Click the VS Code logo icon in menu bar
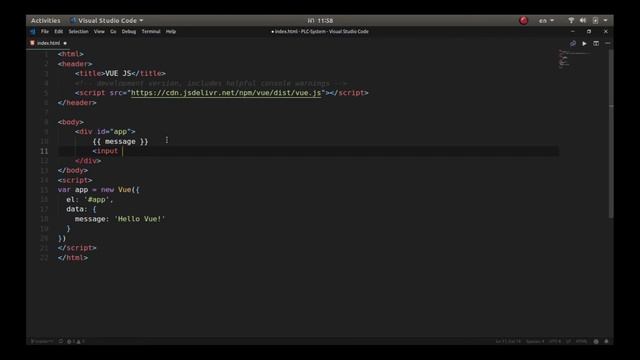Image resolution: width=640 pixels, height=360 pixels. (33, 31)
